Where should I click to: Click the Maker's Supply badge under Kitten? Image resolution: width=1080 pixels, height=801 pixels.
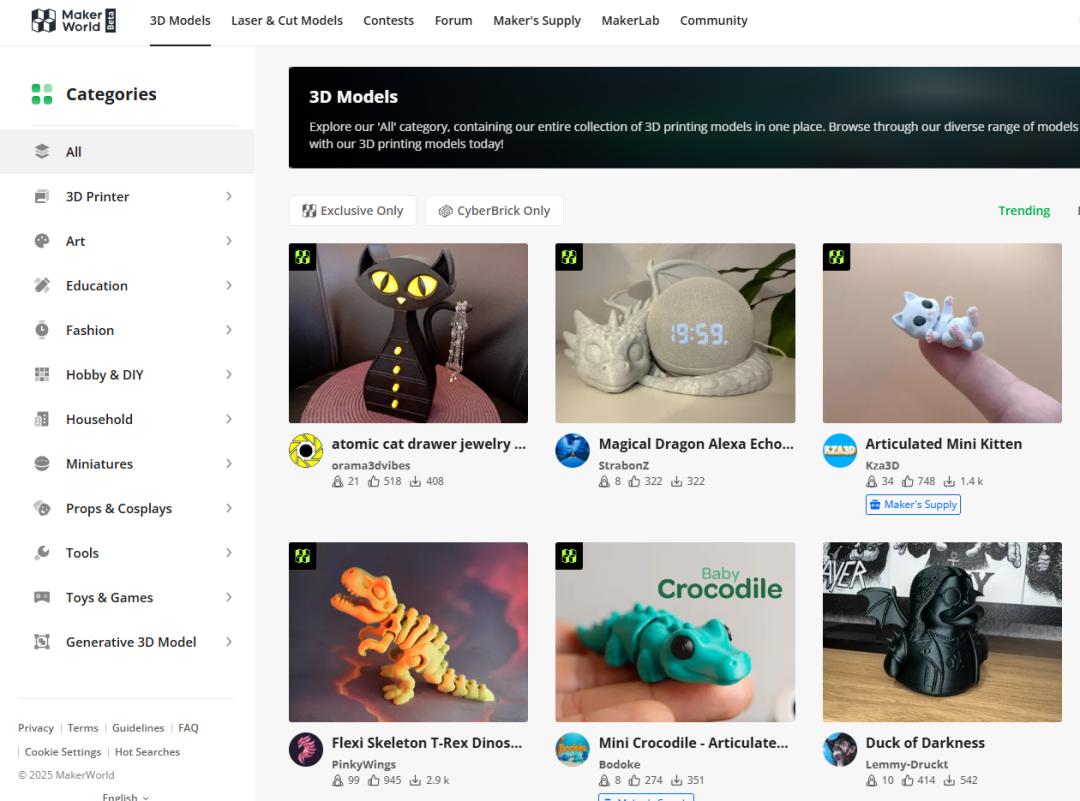[x=913, y=505]
